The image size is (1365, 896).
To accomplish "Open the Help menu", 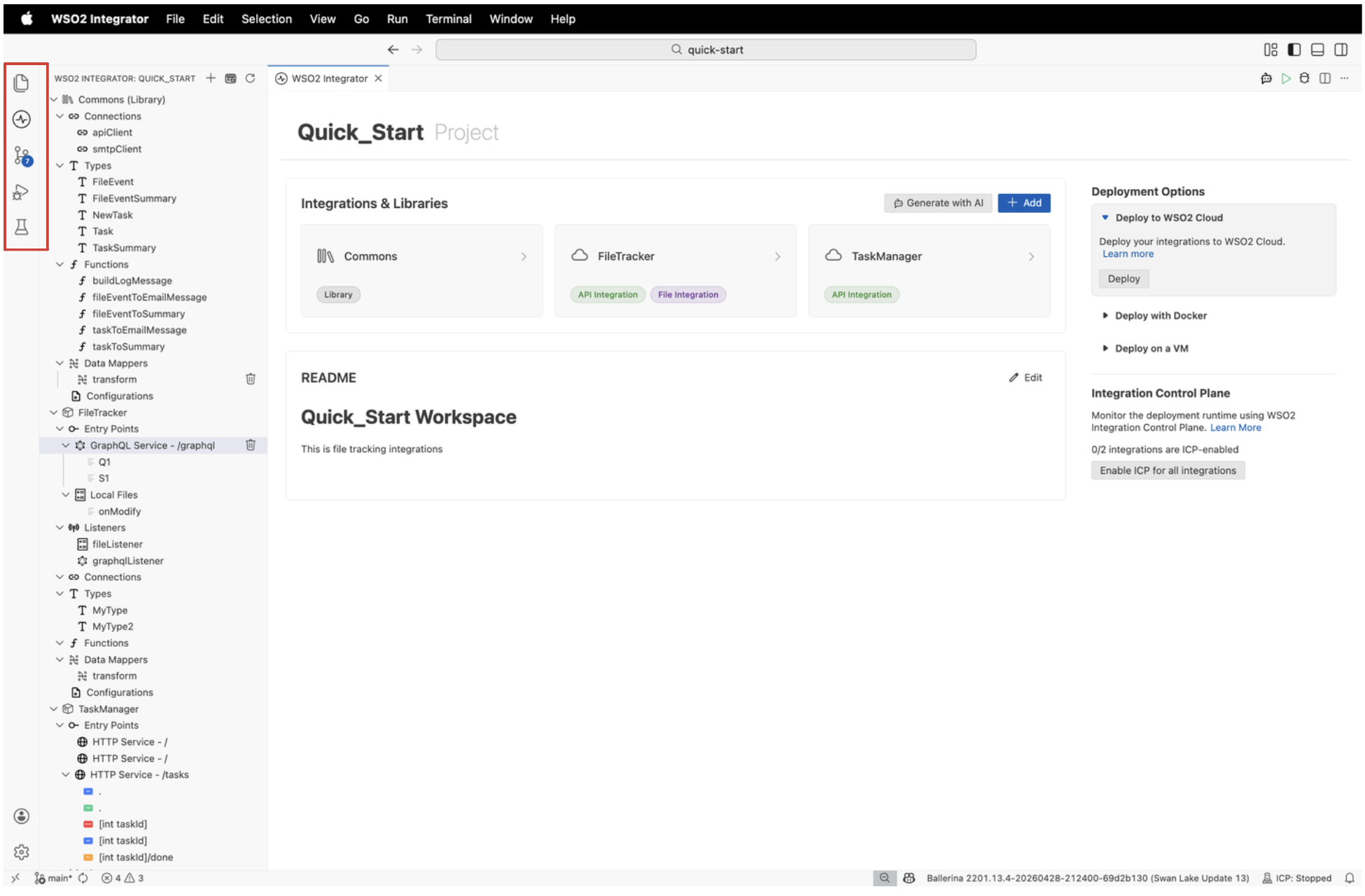I will point(563,19).
